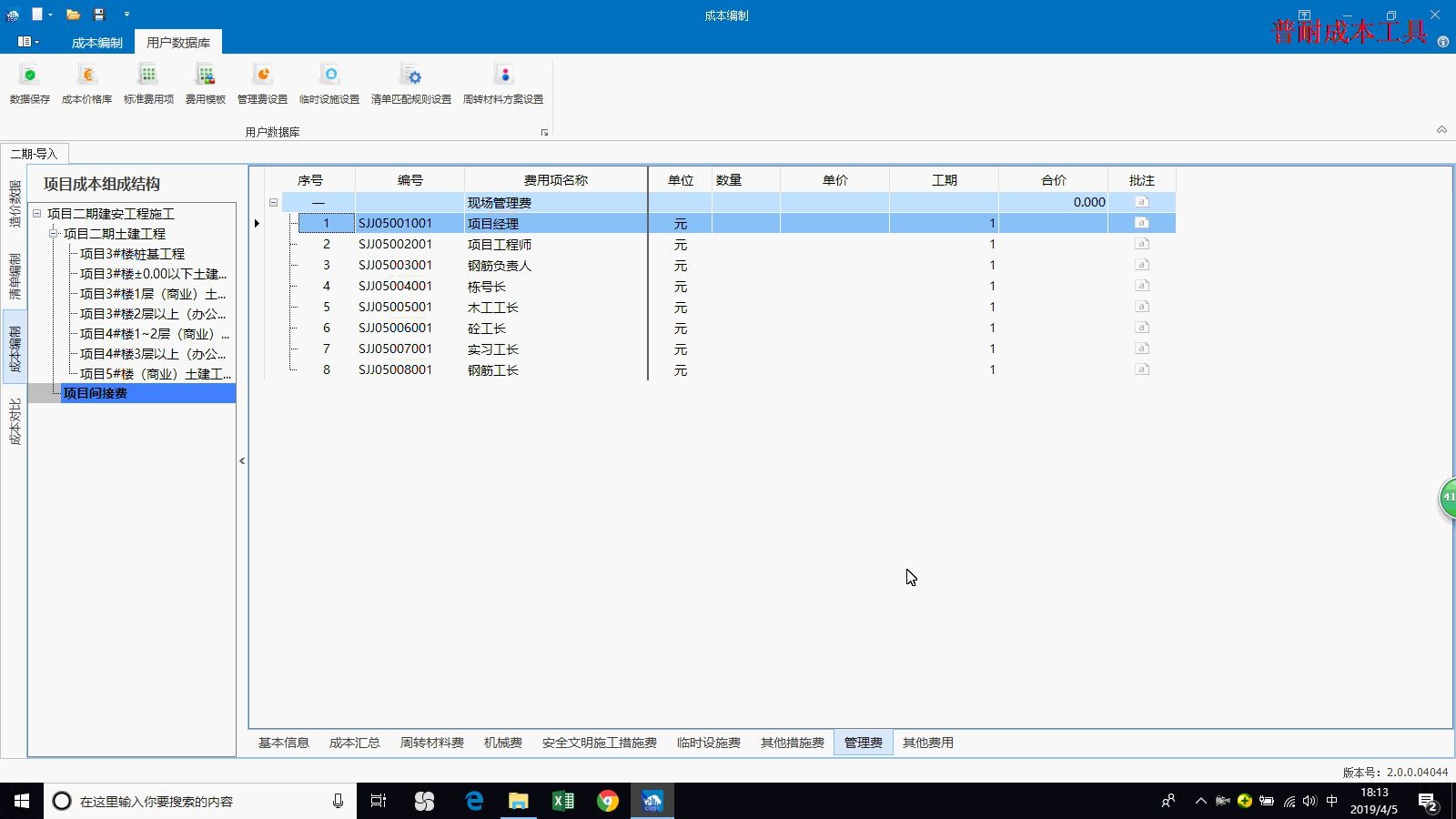Open the quick access customize dropdown arrow
This screenshot has height=819, width=1456.
click(x=126, y=15)
